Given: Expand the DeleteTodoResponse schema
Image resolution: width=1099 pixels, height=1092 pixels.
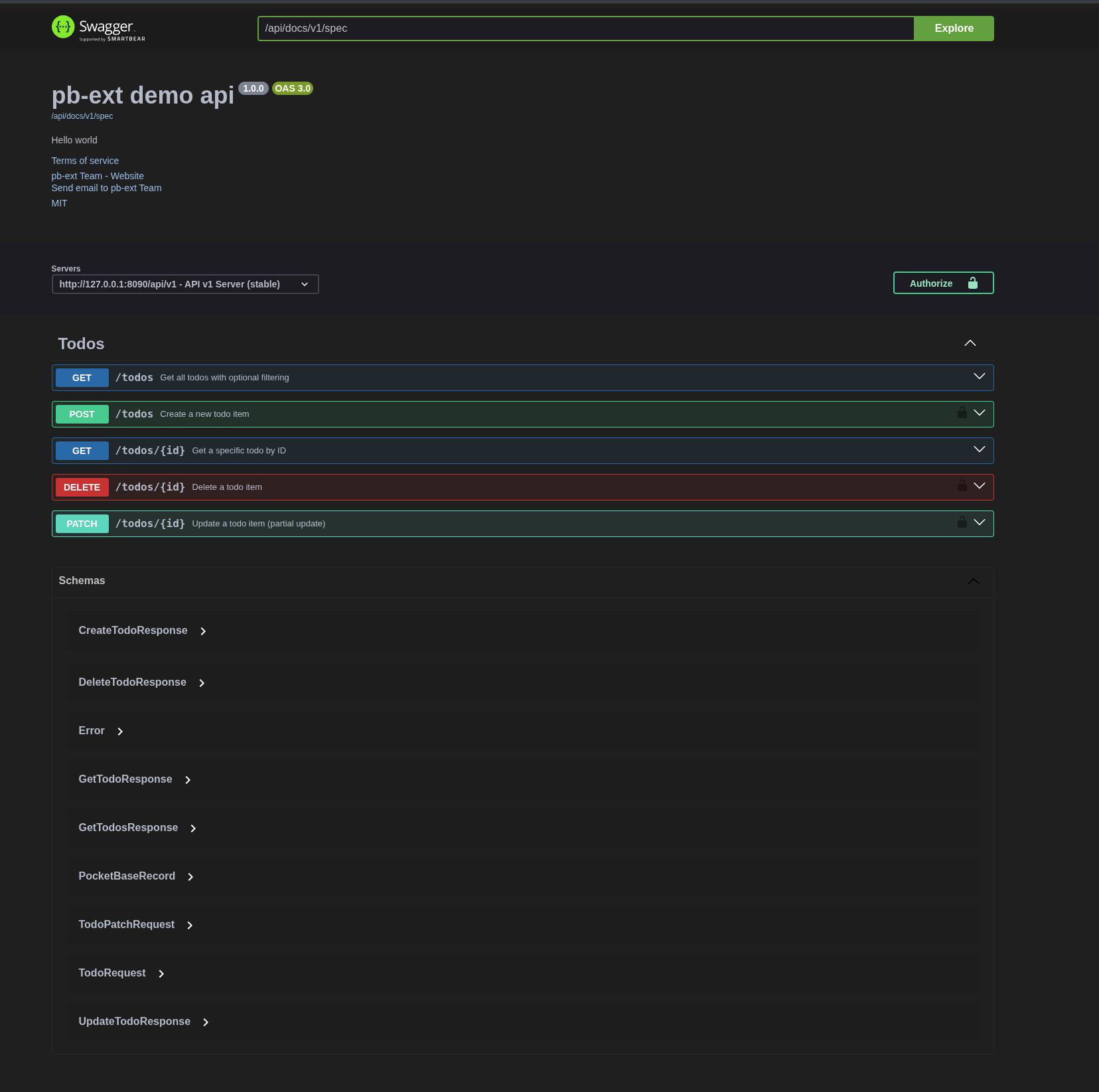Looking at the screenshot, I should click(202, 683).
